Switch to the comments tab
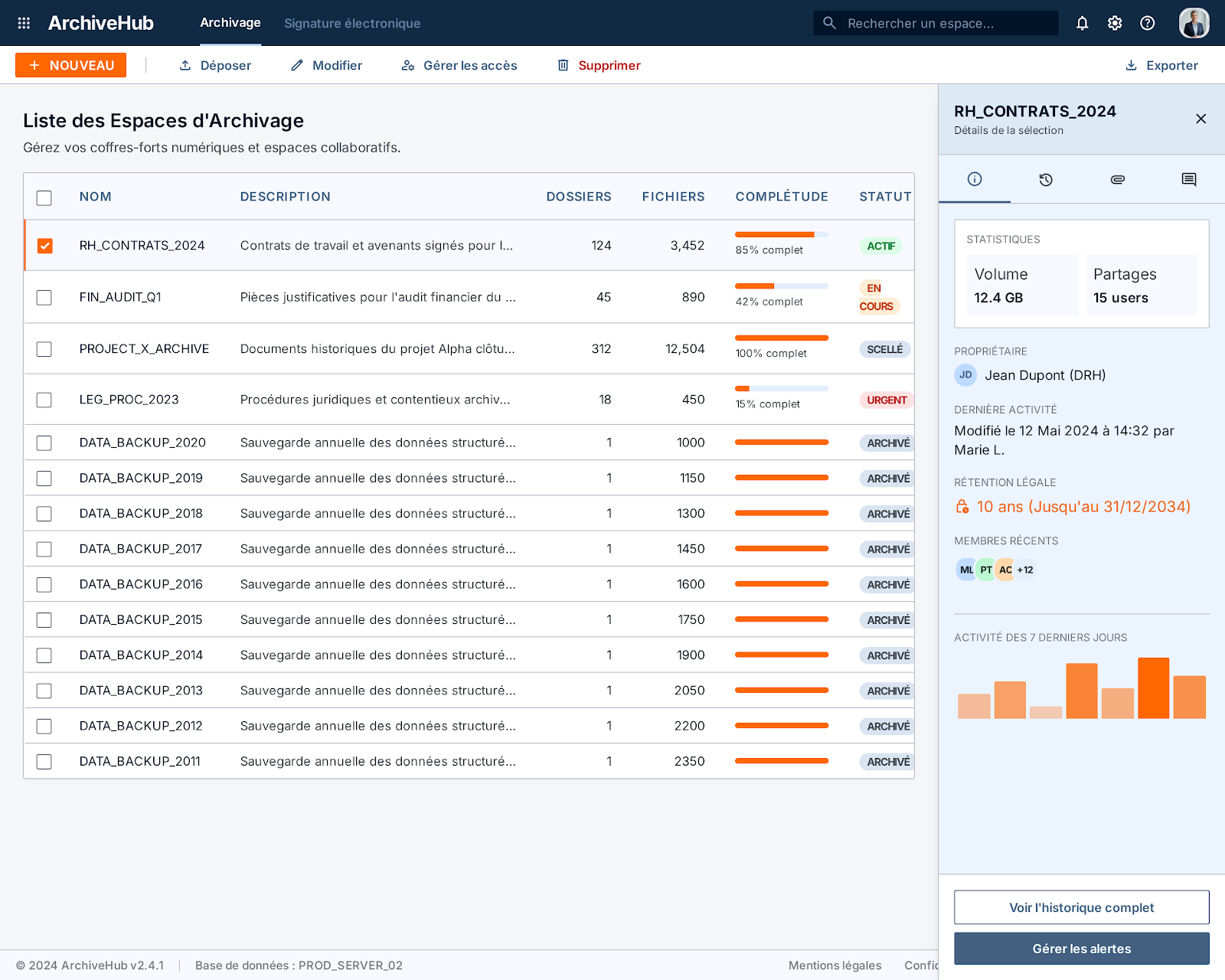The width and height of the screenshot is (1225, 980). click(x=1188, y=179)
